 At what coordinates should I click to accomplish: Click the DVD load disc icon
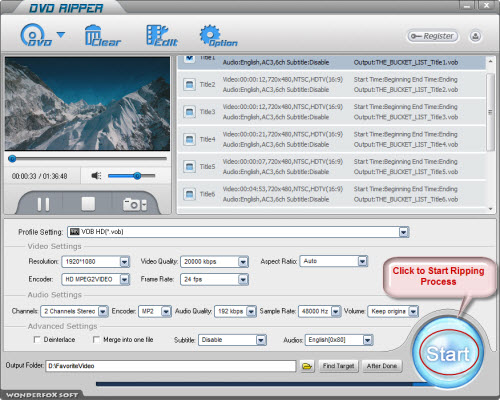coord(36,35)
